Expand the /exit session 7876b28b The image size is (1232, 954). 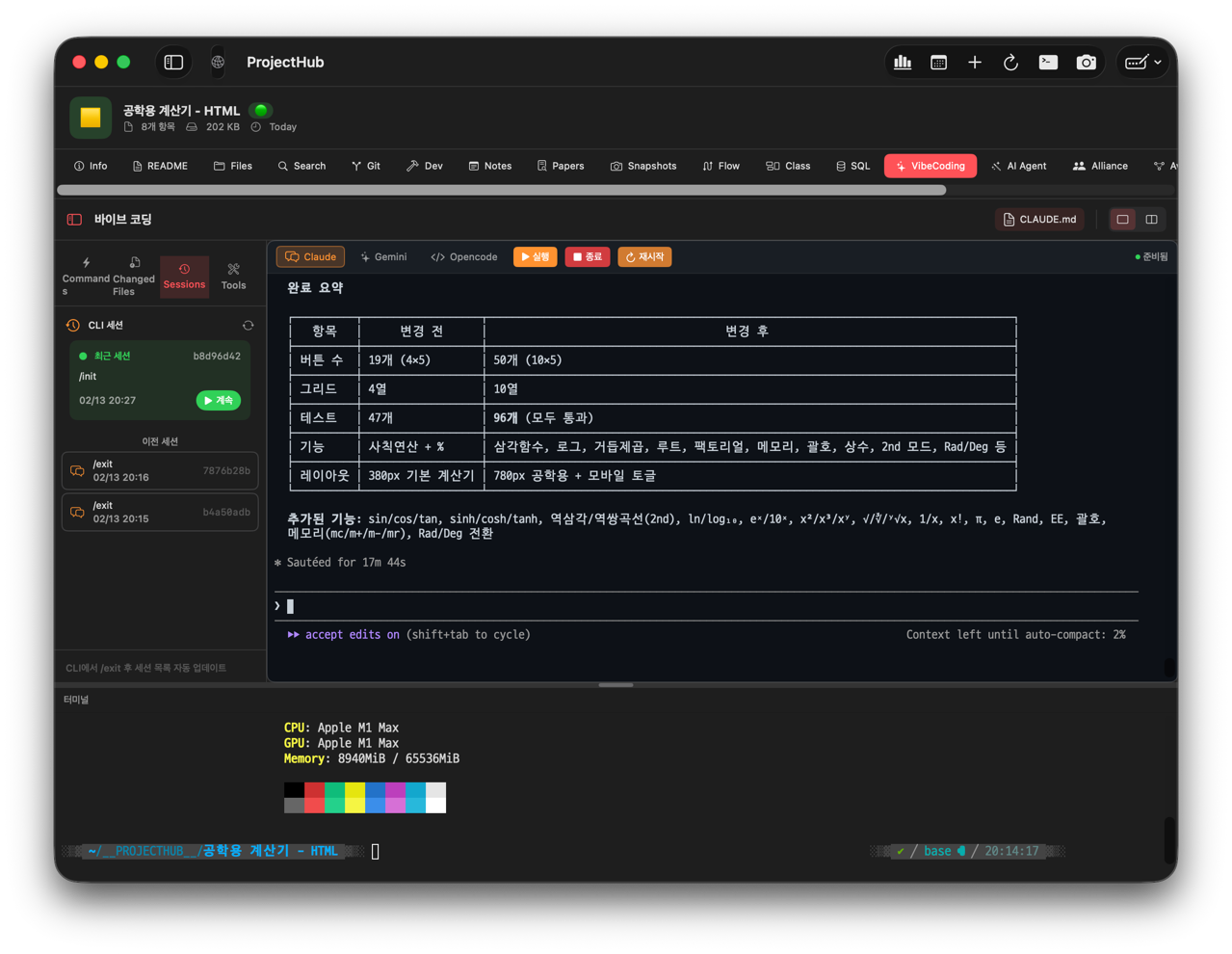(160, 471)
